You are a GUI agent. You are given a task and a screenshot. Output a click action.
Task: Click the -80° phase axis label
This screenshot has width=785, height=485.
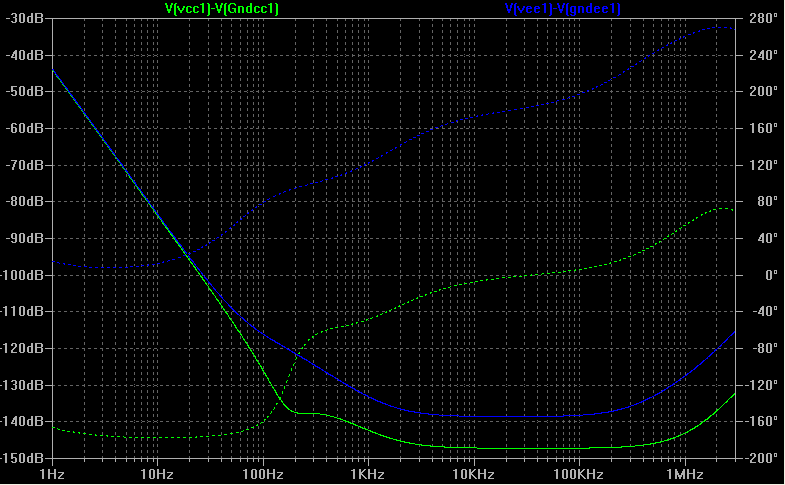pyautogui.click(x=764, y=348)
